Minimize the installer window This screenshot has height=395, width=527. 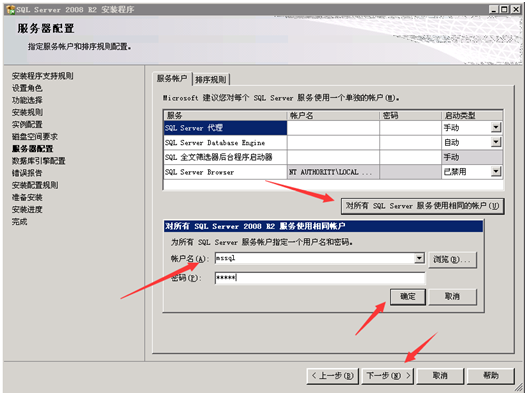tap(493, 9)
